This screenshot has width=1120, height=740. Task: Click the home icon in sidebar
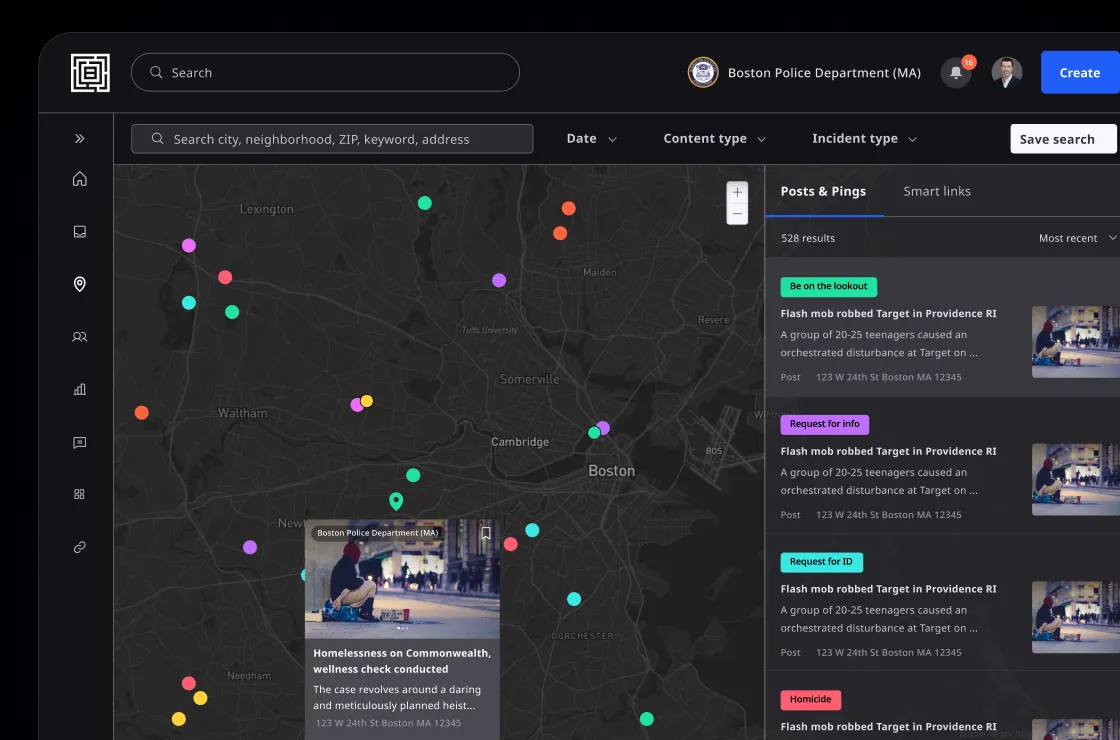tap(80, 179)
